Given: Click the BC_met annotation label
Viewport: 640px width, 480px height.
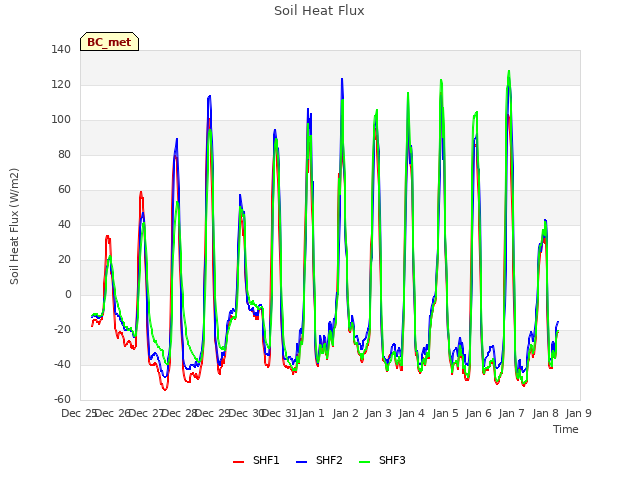Looking at the screenshot, I should coord(109,42).
